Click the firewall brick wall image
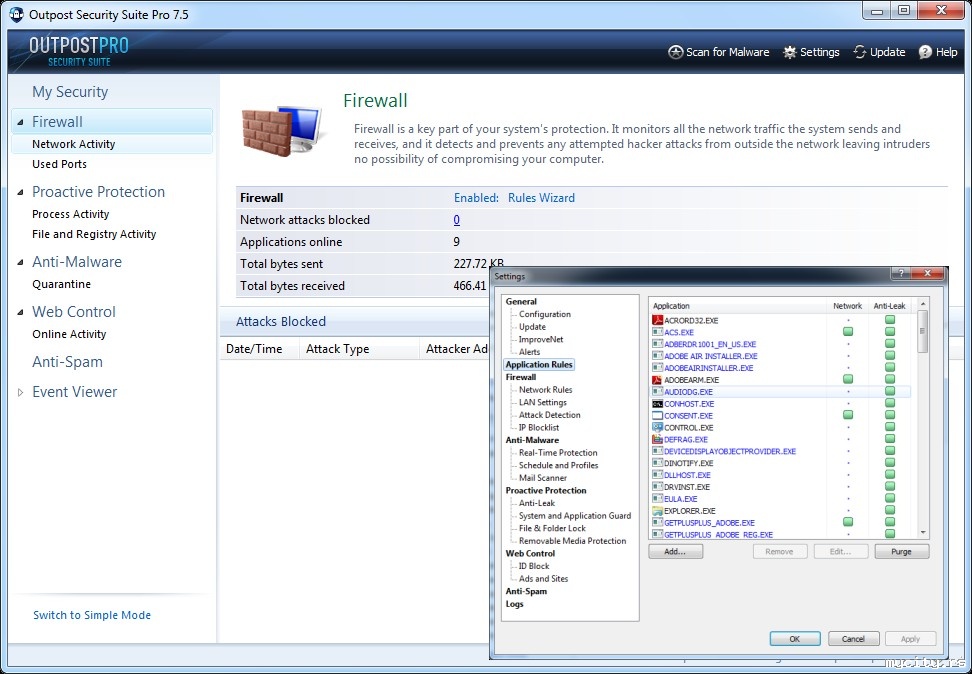Image resolution: width=972 pixels, height=674 pixels. [282, 131]
